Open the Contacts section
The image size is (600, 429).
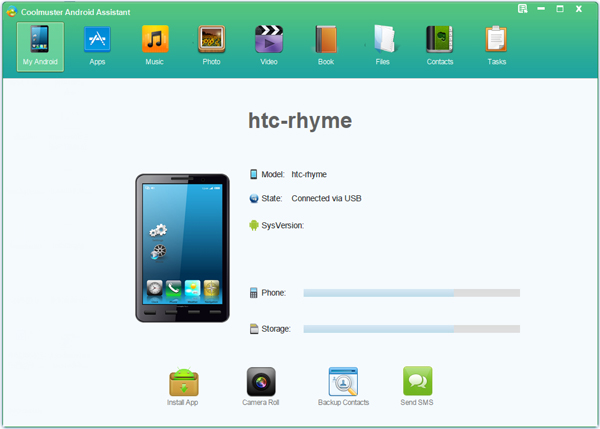point(439,44)
